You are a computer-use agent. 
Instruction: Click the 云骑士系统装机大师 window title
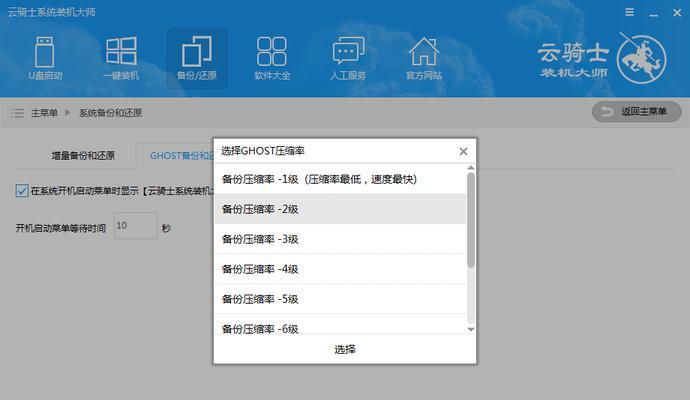51,12
